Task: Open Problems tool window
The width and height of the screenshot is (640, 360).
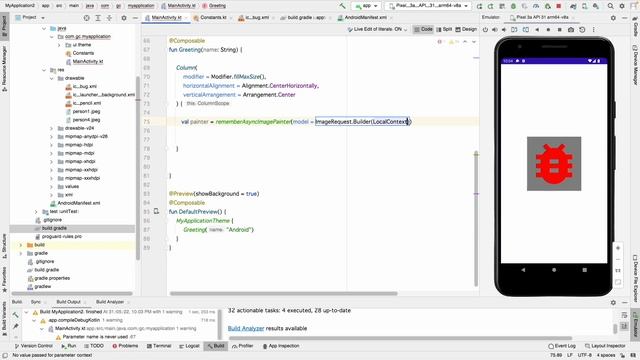Action: point(125,346)
